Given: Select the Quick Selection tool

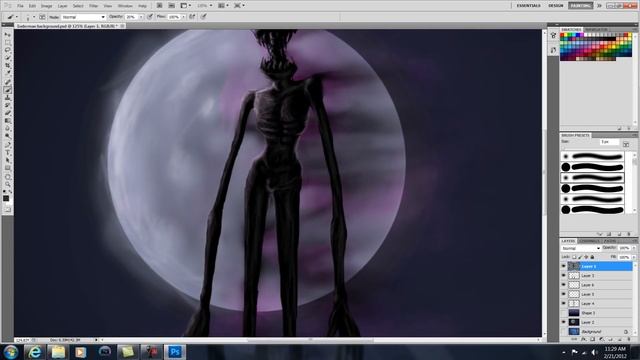Looking at the screenshot, I should [x=7, y=58].
